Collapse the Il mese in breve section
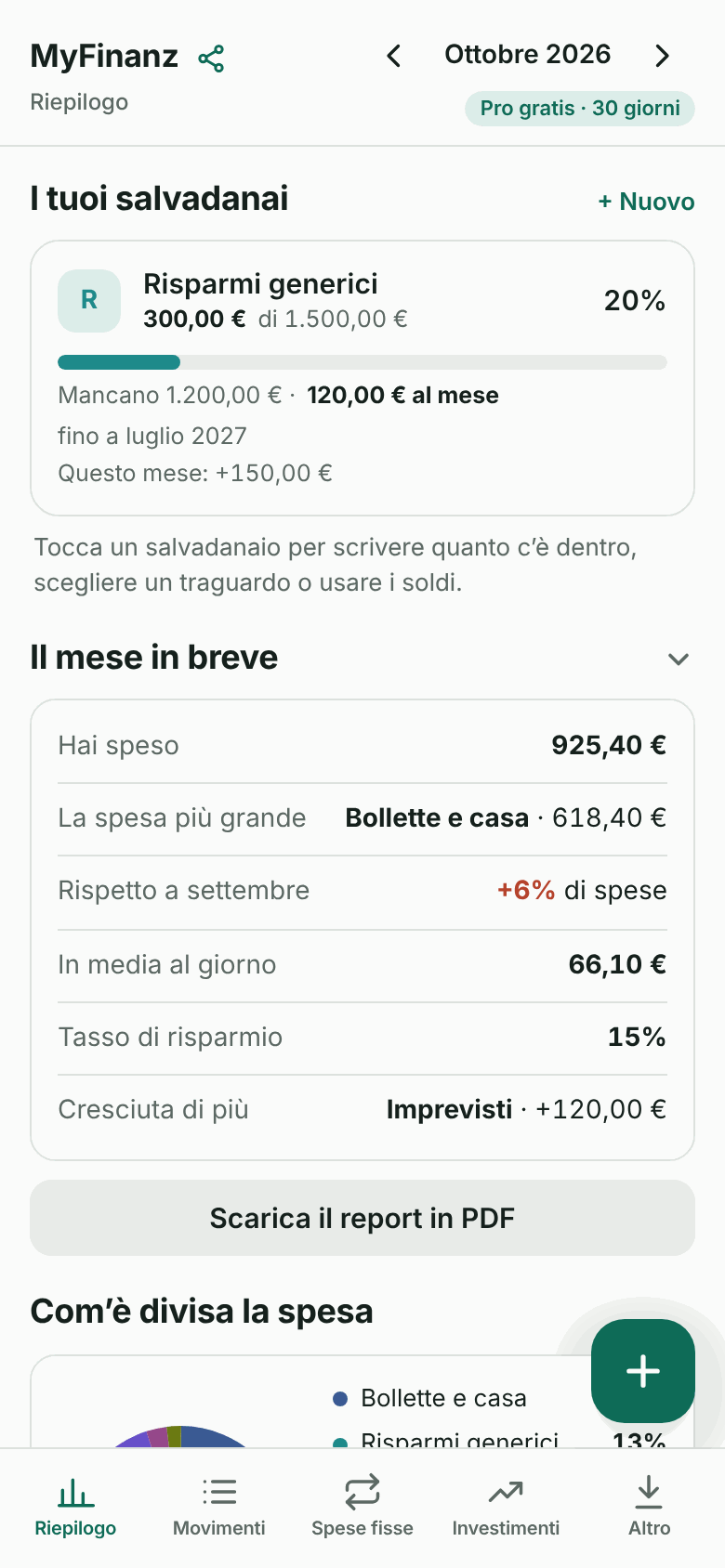The image size is (725, 1568). point(679,659)
